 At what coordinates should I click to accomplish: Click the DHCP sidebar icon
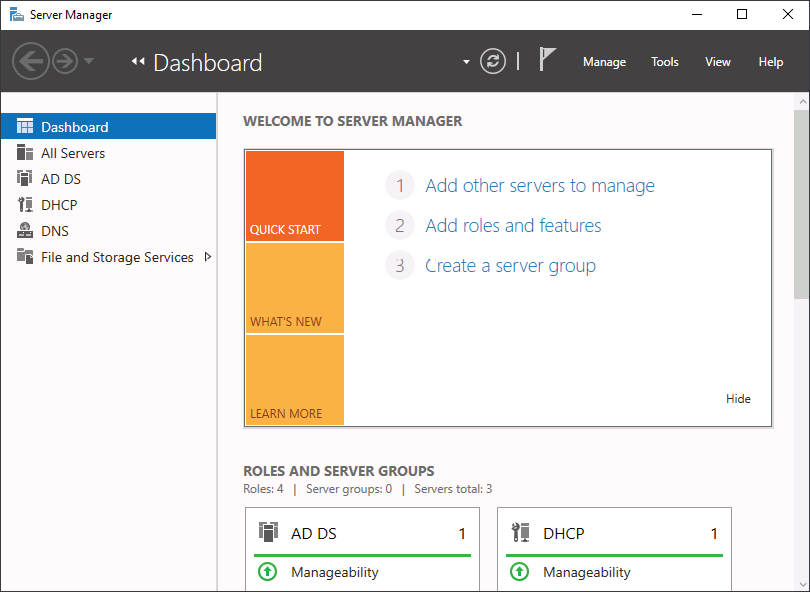tap(25, 205)
